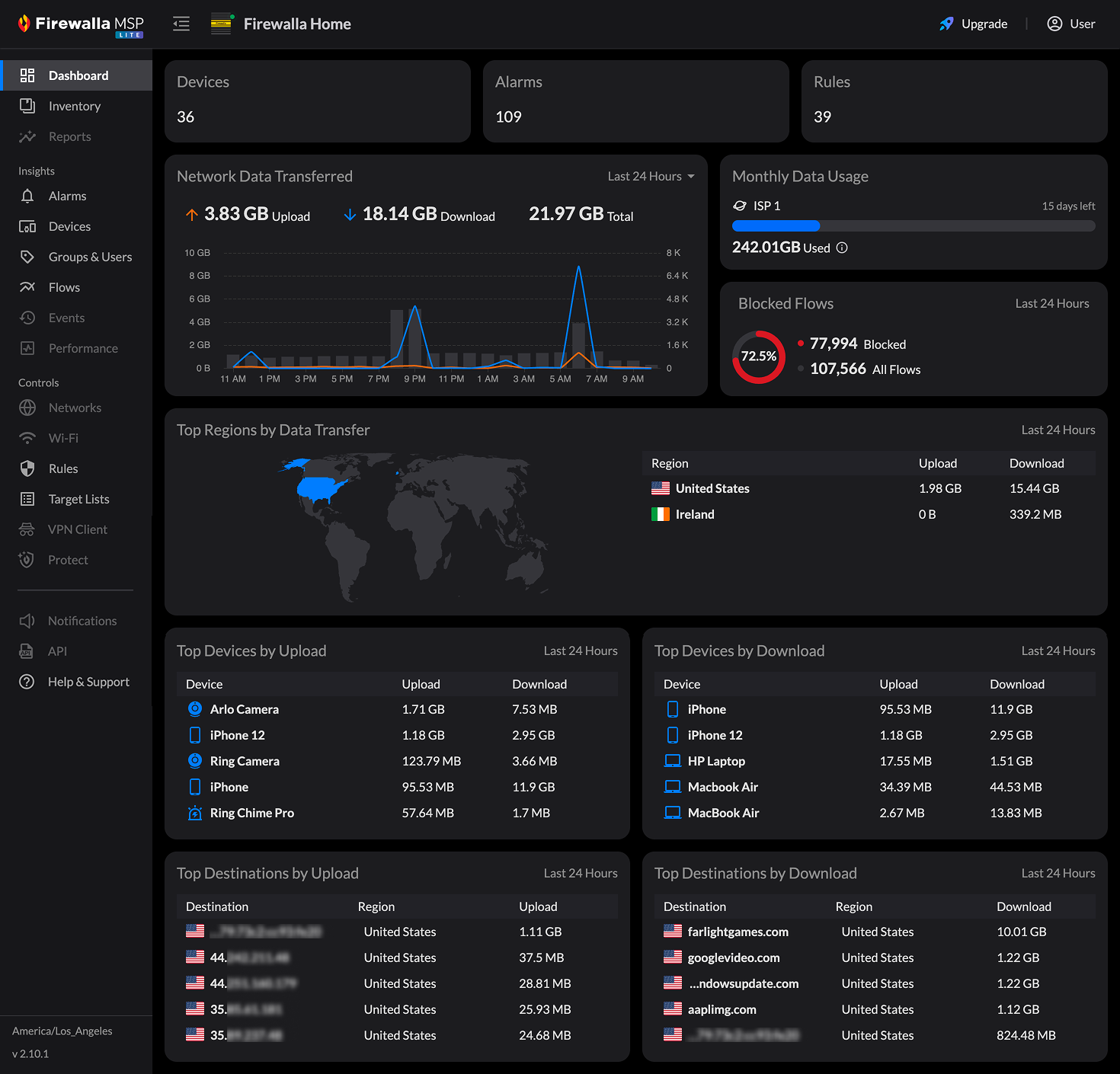Collapse the sidebar using the menu icon

tap(181, 24)
